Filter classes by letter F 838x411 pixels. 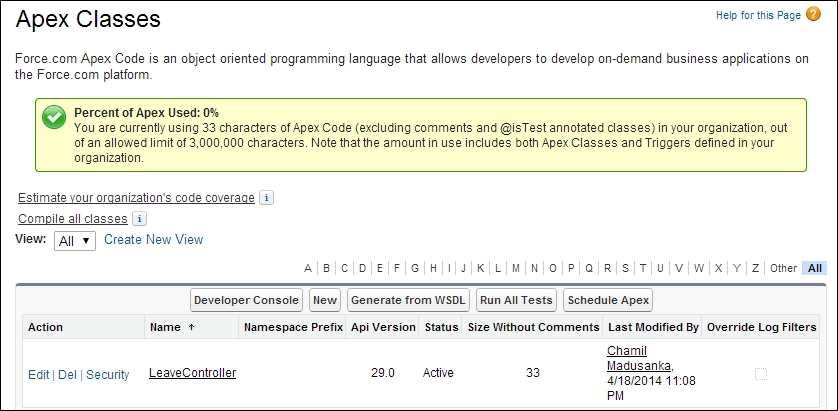coord(397,268)
